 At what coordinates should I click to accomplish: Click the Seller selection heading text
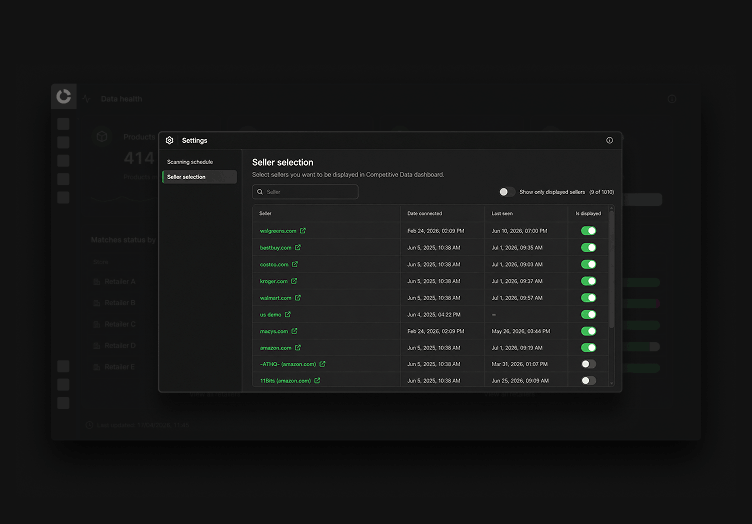tap(282, 163)
